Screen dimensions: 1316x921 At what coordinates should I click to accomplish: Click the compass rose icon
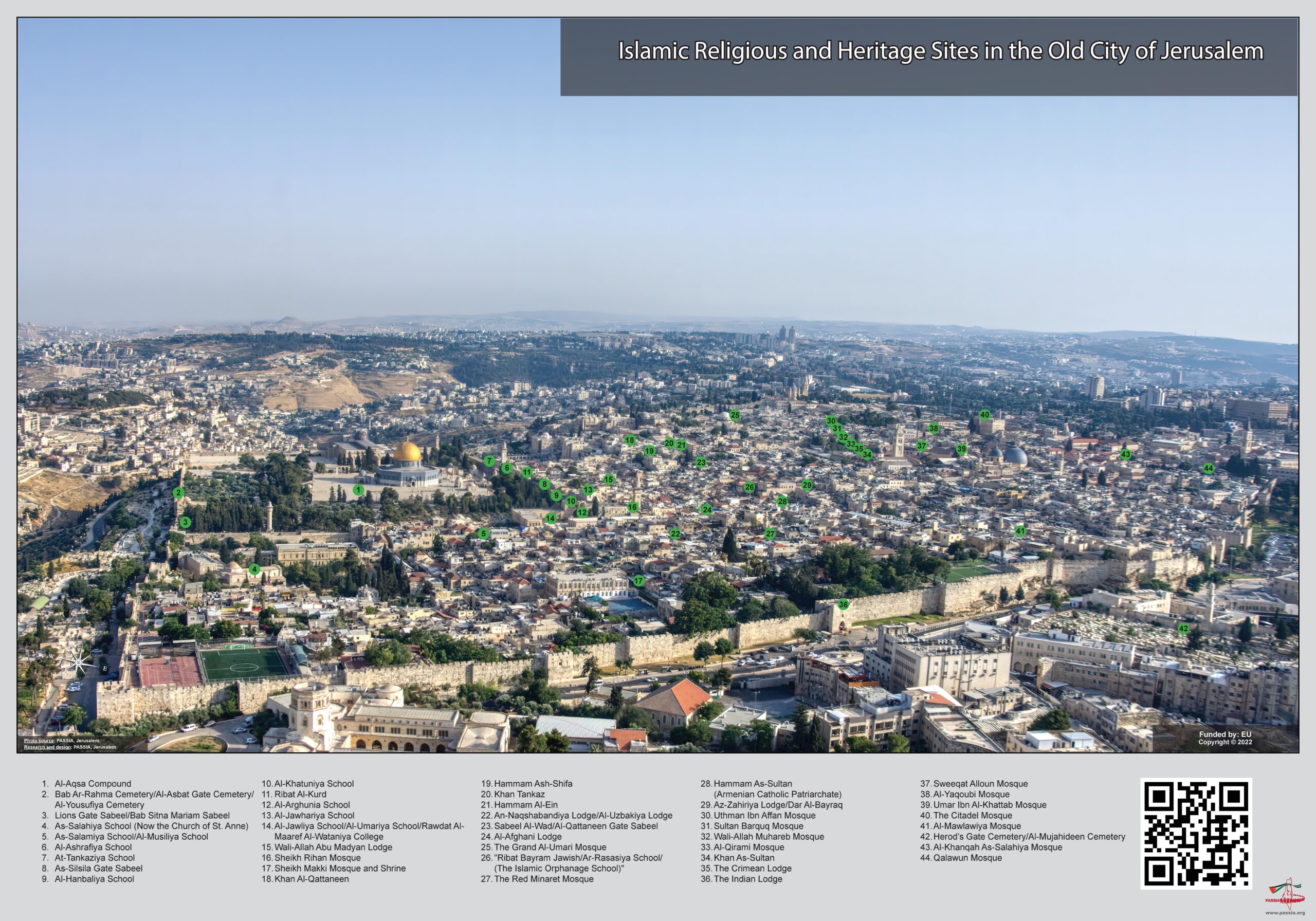(x=79, y=663)
